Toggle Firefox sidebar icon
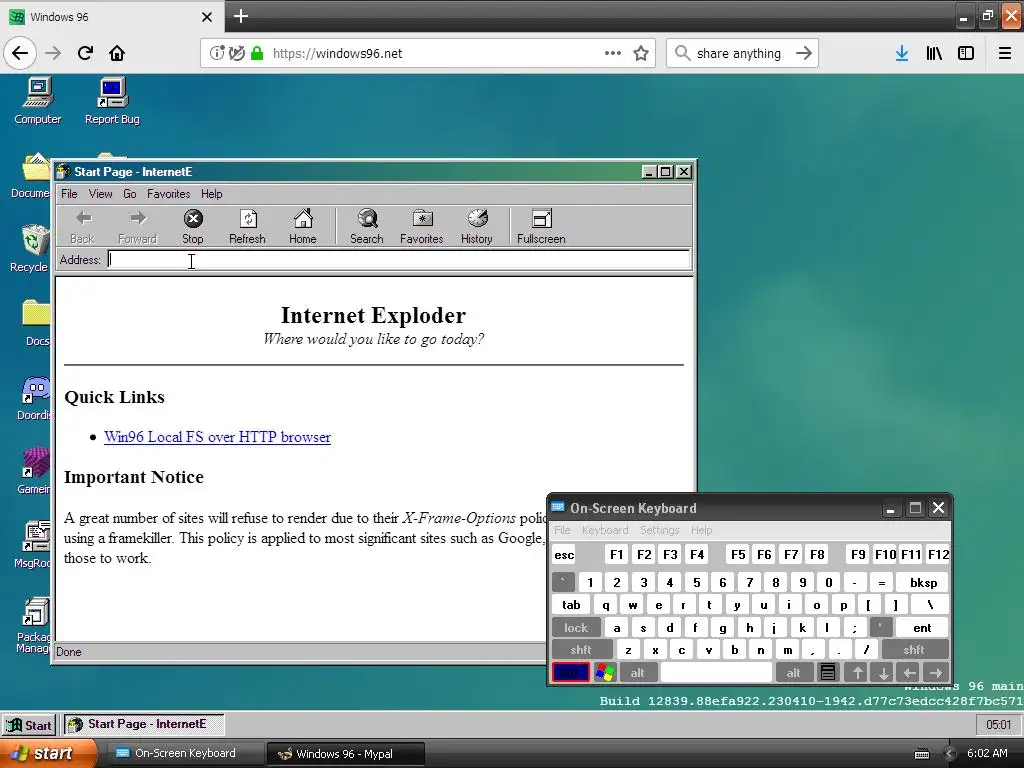 [x=966, y=53]
